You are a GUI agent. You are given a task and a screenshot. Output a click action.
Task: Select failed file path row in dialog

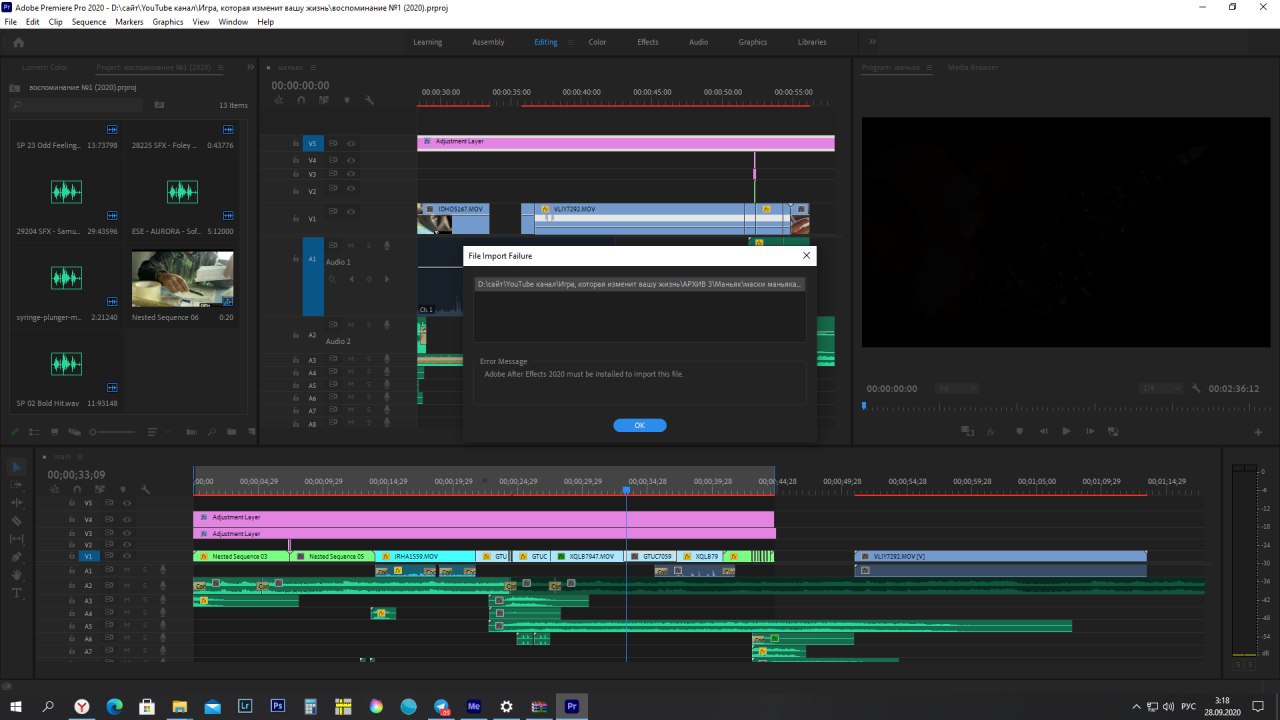tap(640, 284)
